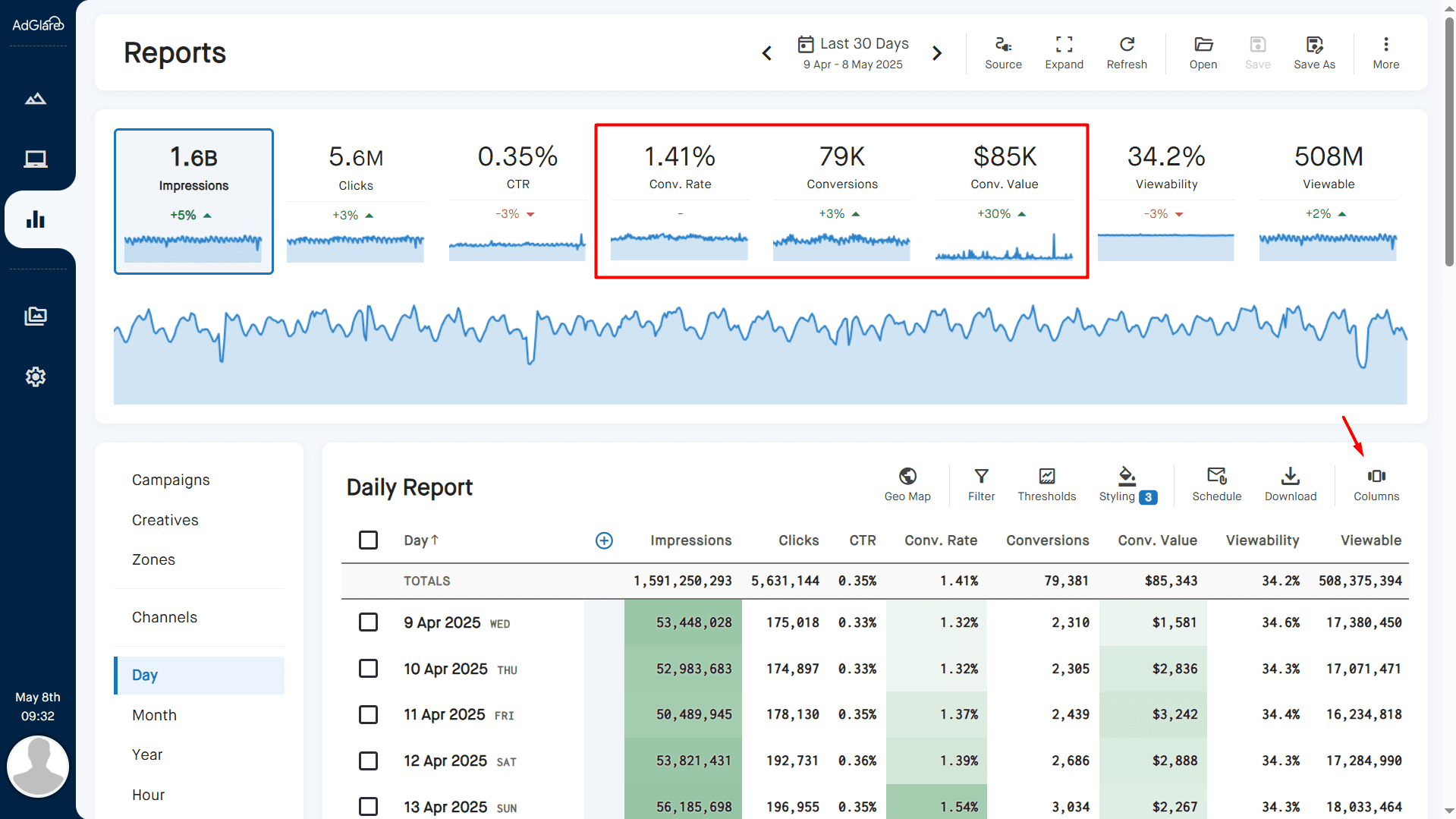
Task: Open the Thresholds settings
Action: pos(1047,484)
